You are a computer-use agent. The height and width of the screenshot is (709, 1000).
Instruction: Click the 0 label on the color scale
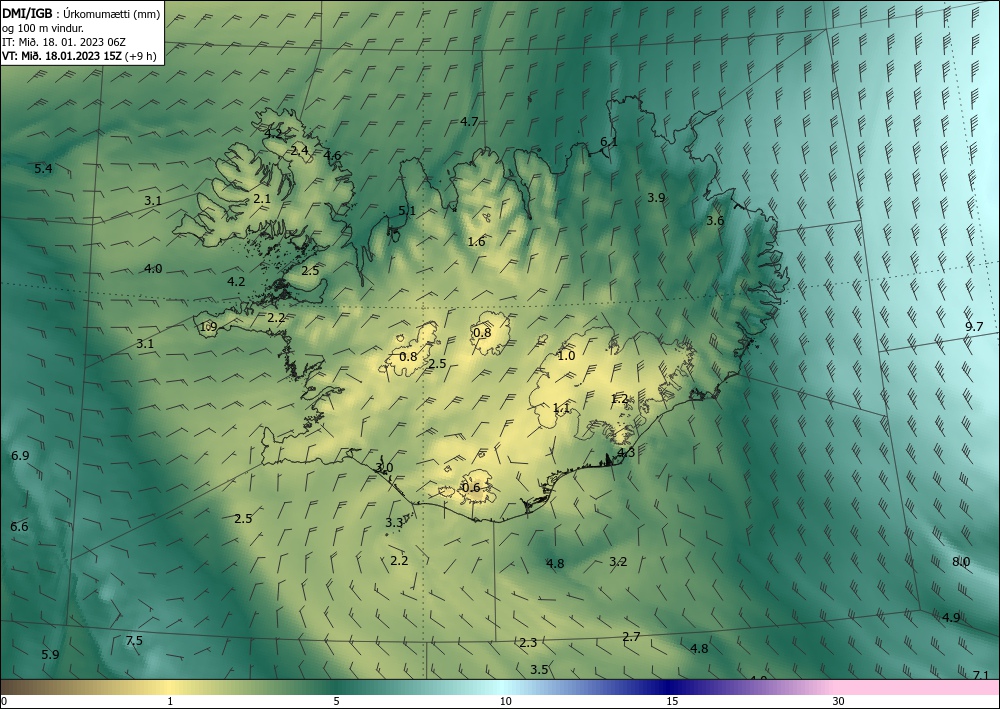tap(4, 702)
